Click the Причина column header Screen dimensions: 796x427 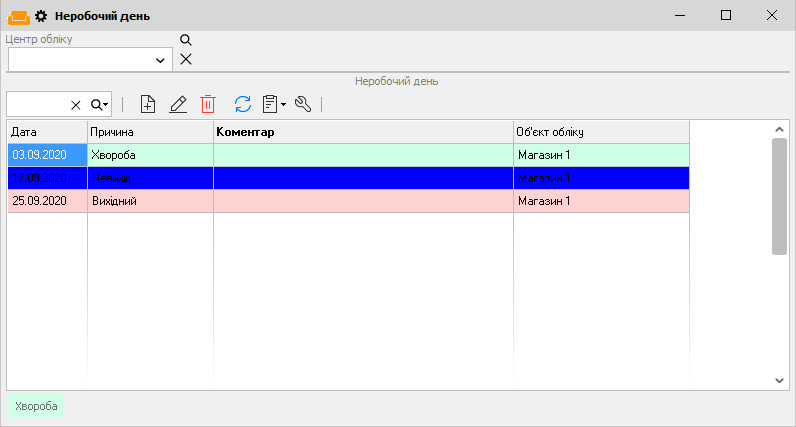[150, 132]
